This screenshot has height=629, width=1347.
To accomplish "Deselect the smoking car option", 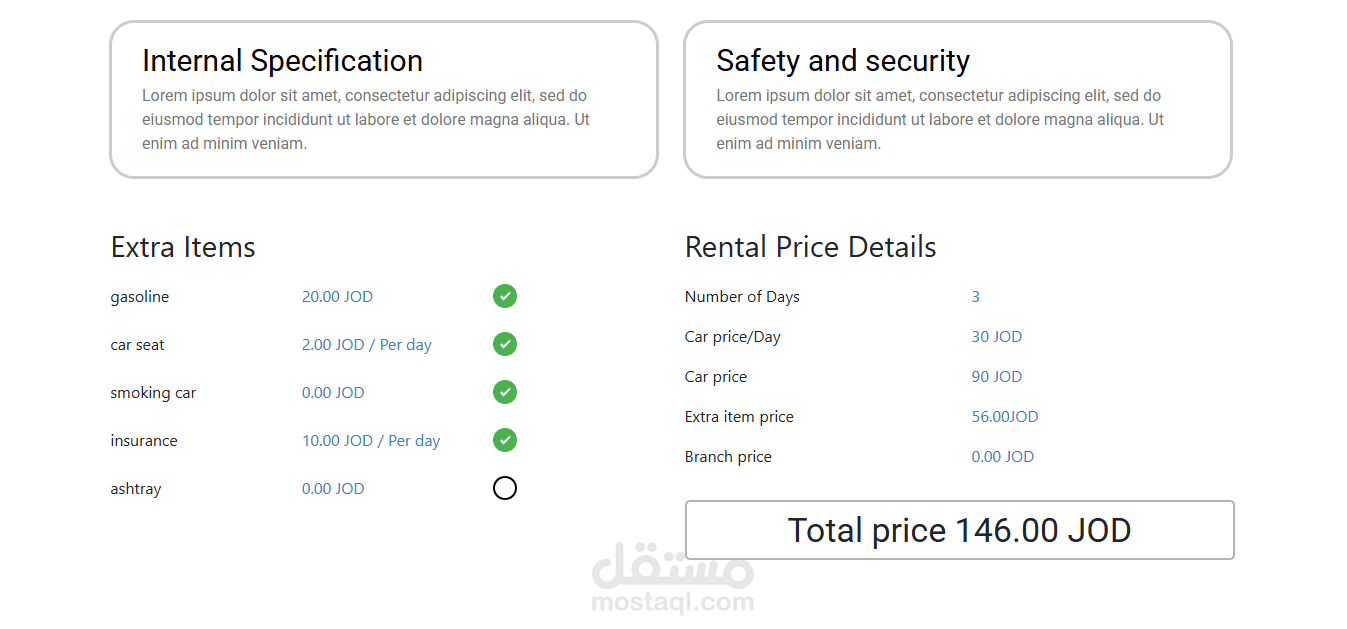I will coord(505,392).
